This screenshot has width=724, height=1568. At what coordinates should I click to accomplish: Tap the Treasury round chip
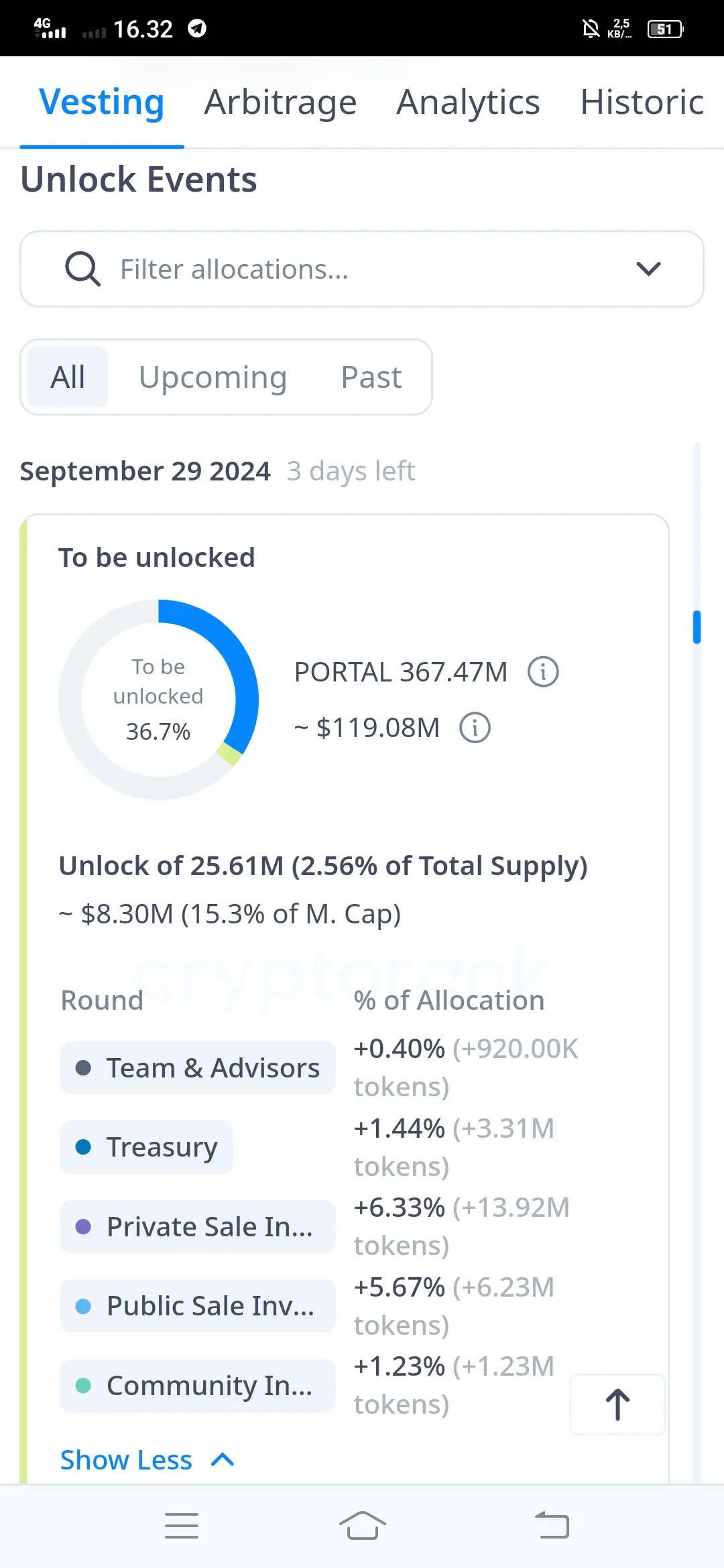point(147,1147)
